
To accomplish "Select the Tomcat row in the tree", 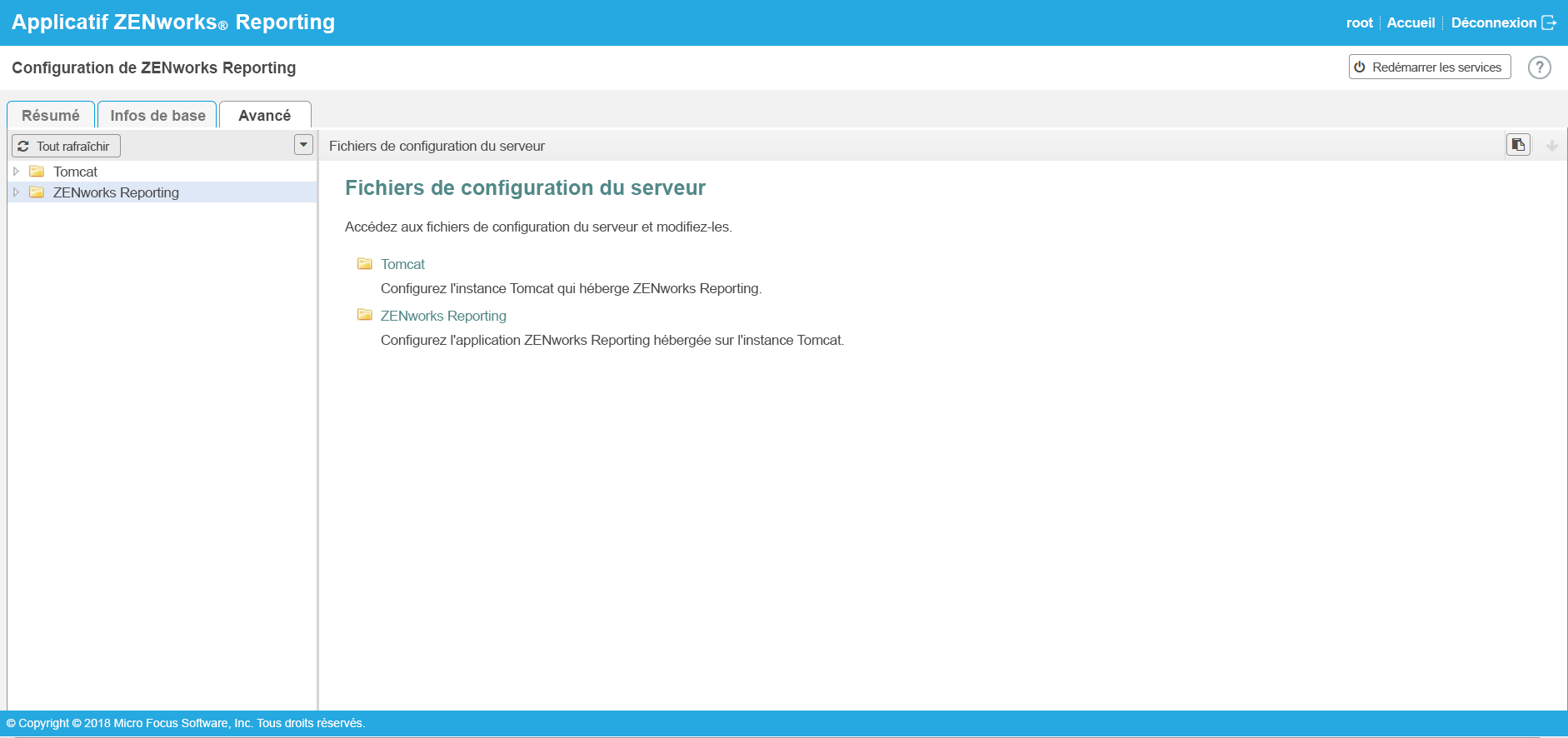I will pyautogui.click(x=162, y=172).
